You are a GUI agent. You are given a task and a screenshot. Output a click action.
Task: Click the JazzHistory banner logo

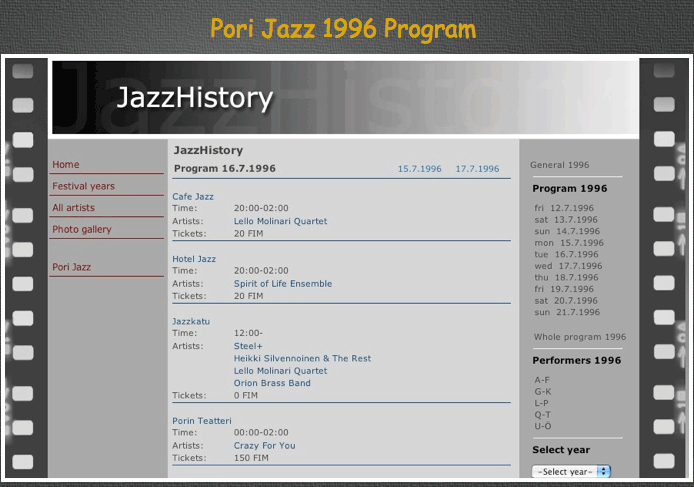click(195, 97)
